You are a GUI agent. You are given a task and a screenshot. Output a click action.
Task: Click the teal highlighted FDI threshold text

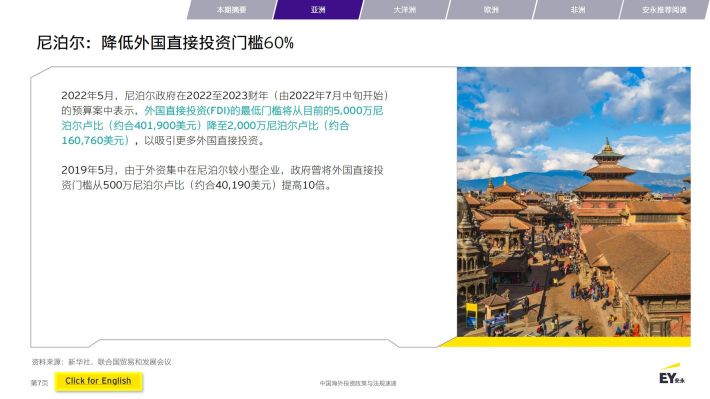tap(222, 125)
